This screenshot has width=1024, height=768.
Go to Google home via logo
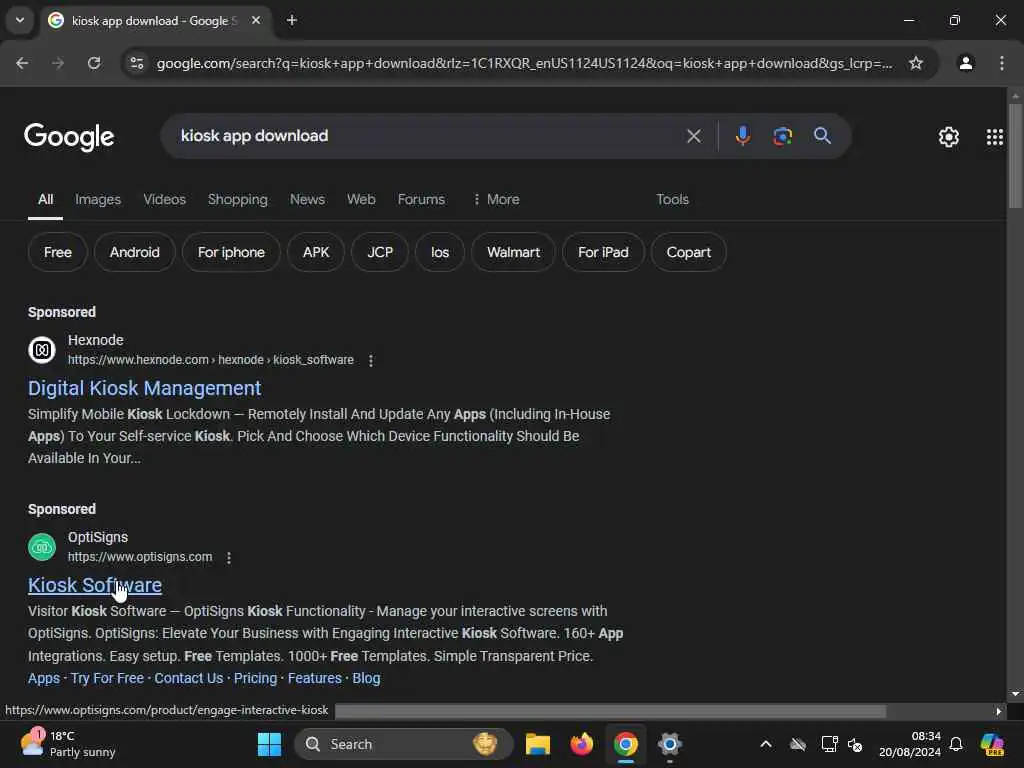(69, 137)
